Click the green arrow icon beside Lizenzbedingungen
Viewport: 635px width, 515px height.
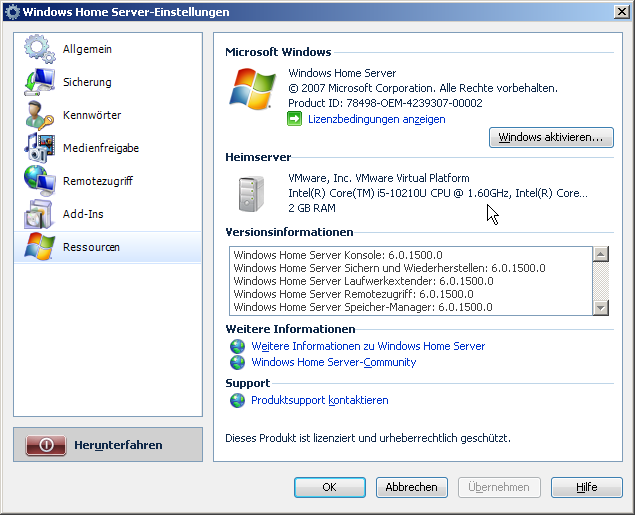pyautogui.click(x=294, y=119)
